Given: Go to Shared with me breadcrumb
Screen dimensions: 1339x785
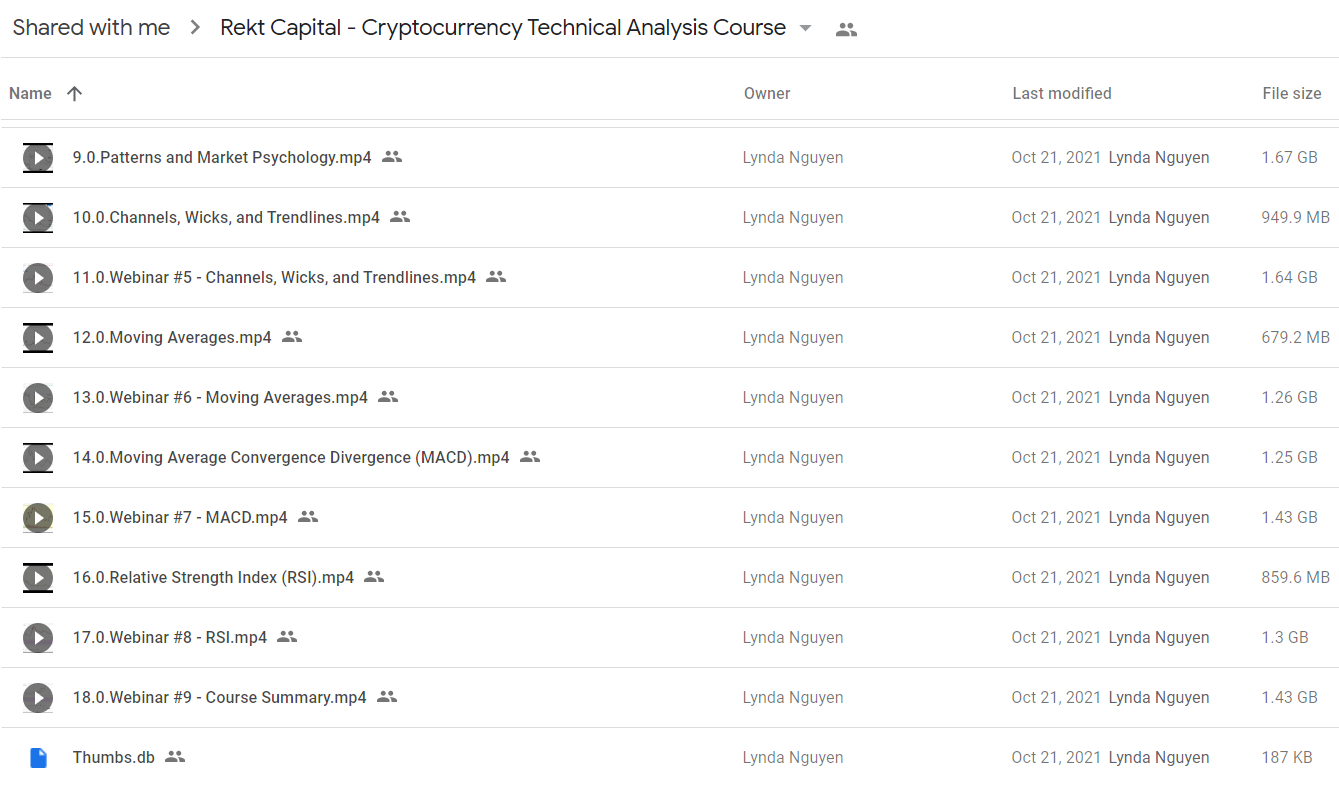Looking at the screenshot, I should pyautogui.click(x=91, y=28).
